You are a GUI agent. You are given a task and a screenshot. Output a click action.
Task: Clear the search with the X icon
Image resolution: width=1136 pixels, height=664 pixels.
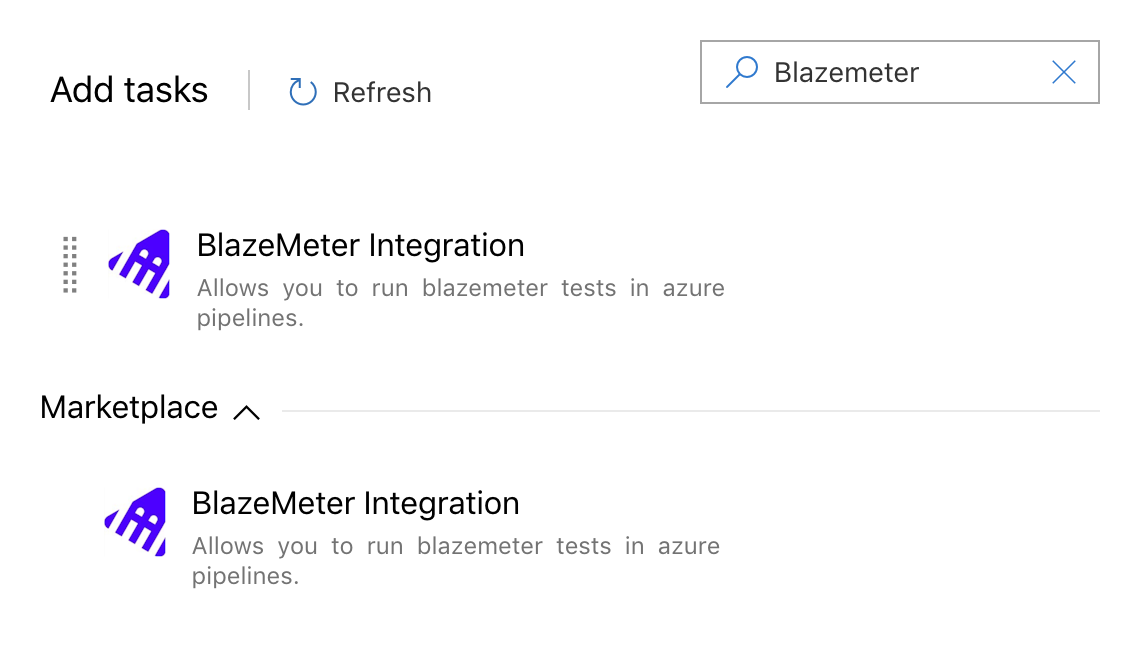point(1064,72)
